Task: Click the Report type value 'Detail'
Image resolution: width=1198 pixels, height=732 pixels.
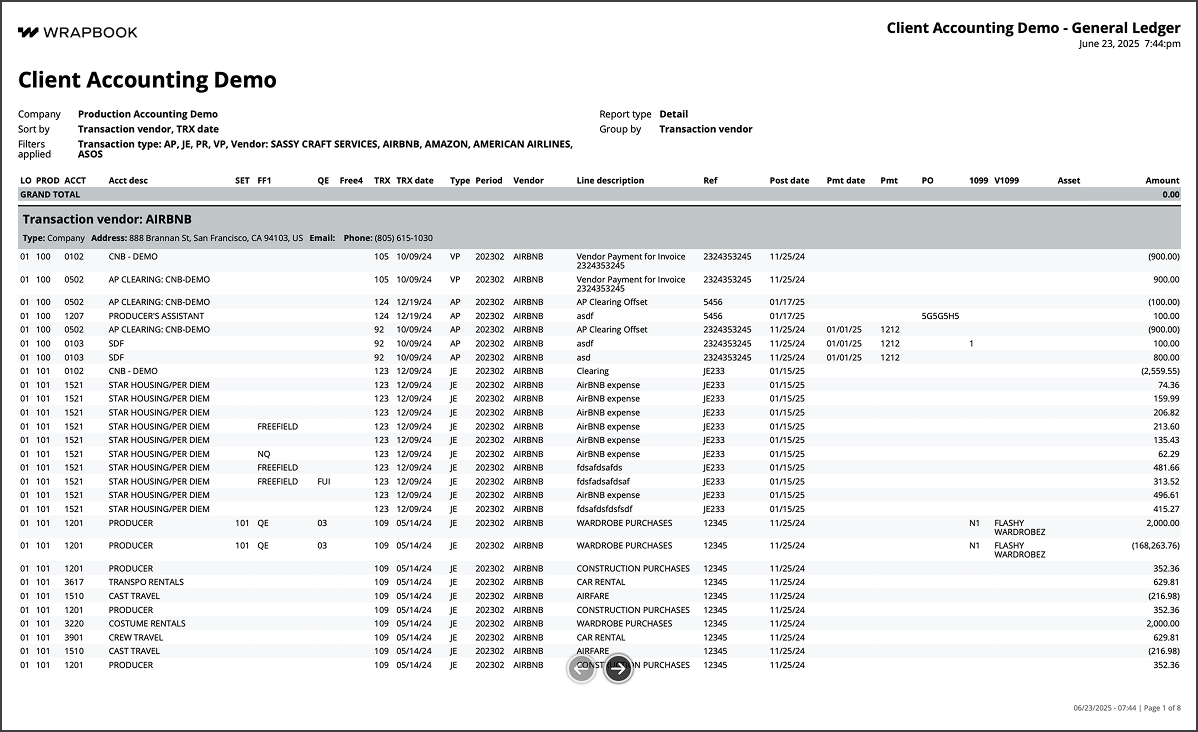Action: [x=673, y=114]
